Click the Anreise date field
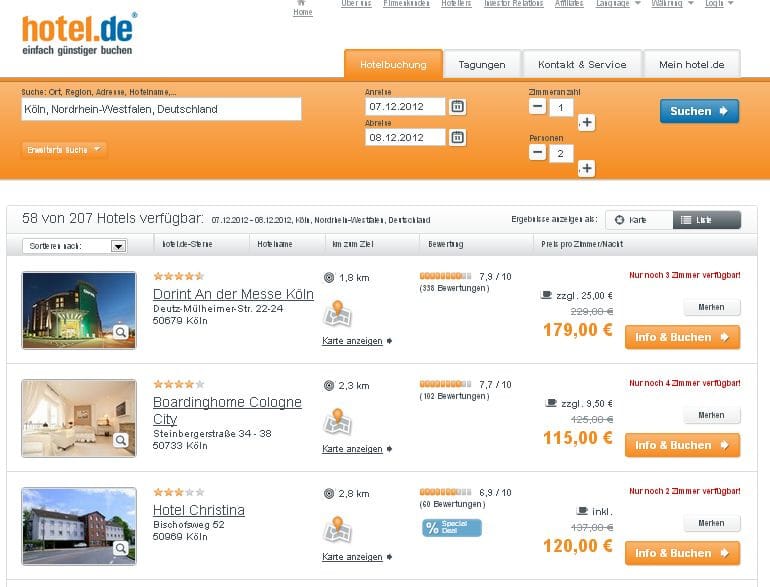The height and width of the screenshot is (587, 770). tap(405, 107)
